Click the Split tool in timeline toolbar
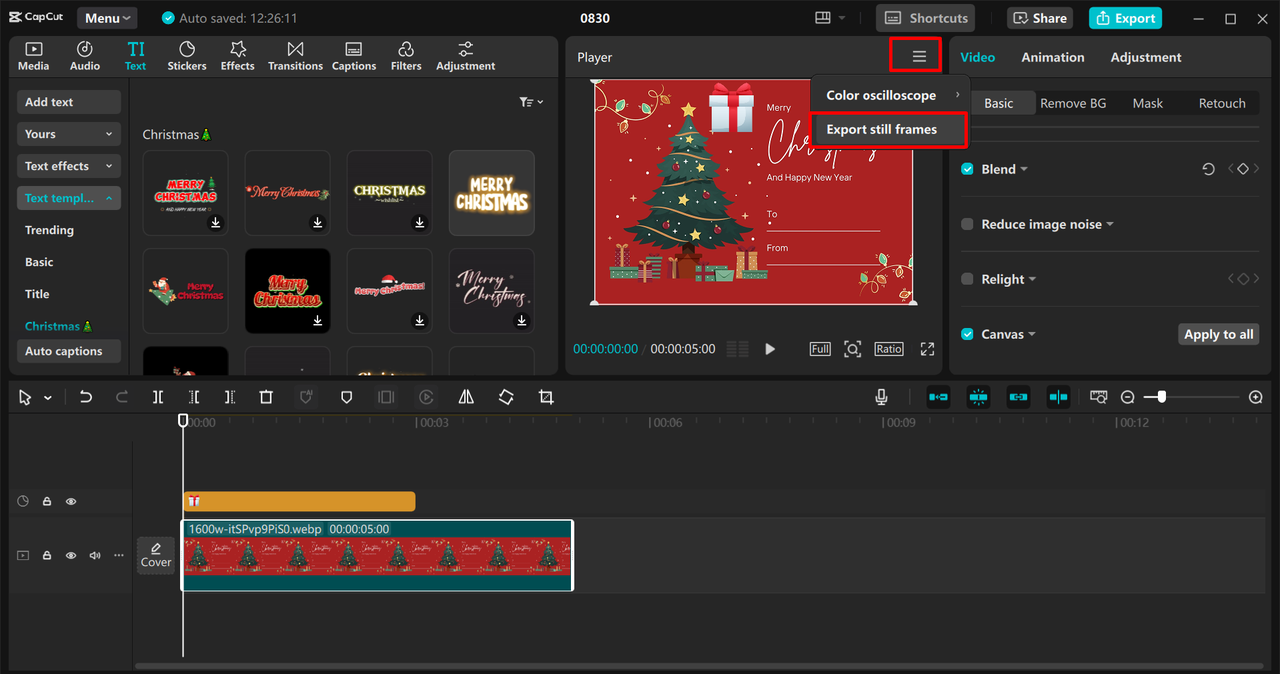This screenshot has height=674, width=1280. [158, 397]
